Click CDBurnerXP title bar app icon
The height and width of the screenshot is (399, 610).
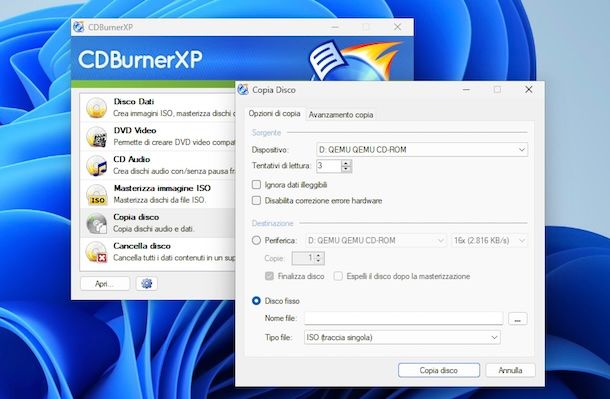coord(79,27)
